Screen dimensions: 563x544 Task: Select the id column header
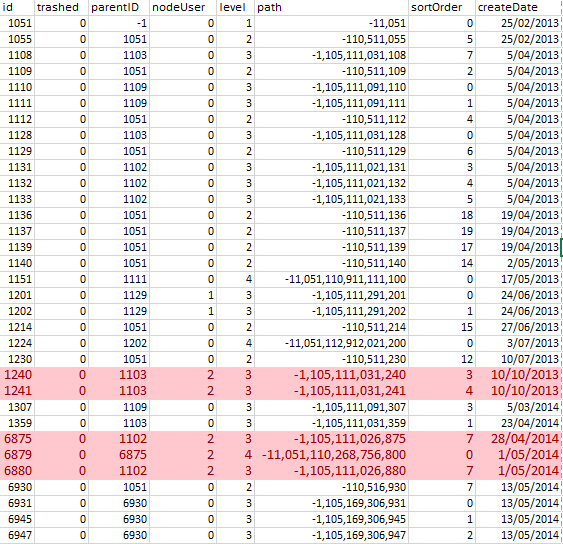17,8
